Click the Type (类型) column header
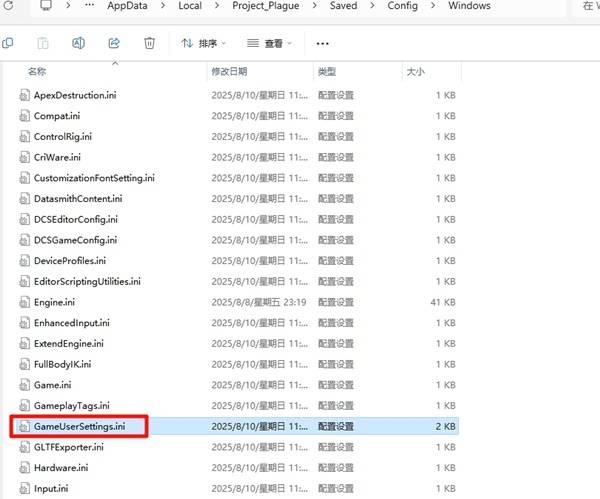600x499 pixels. pos(327,72)
